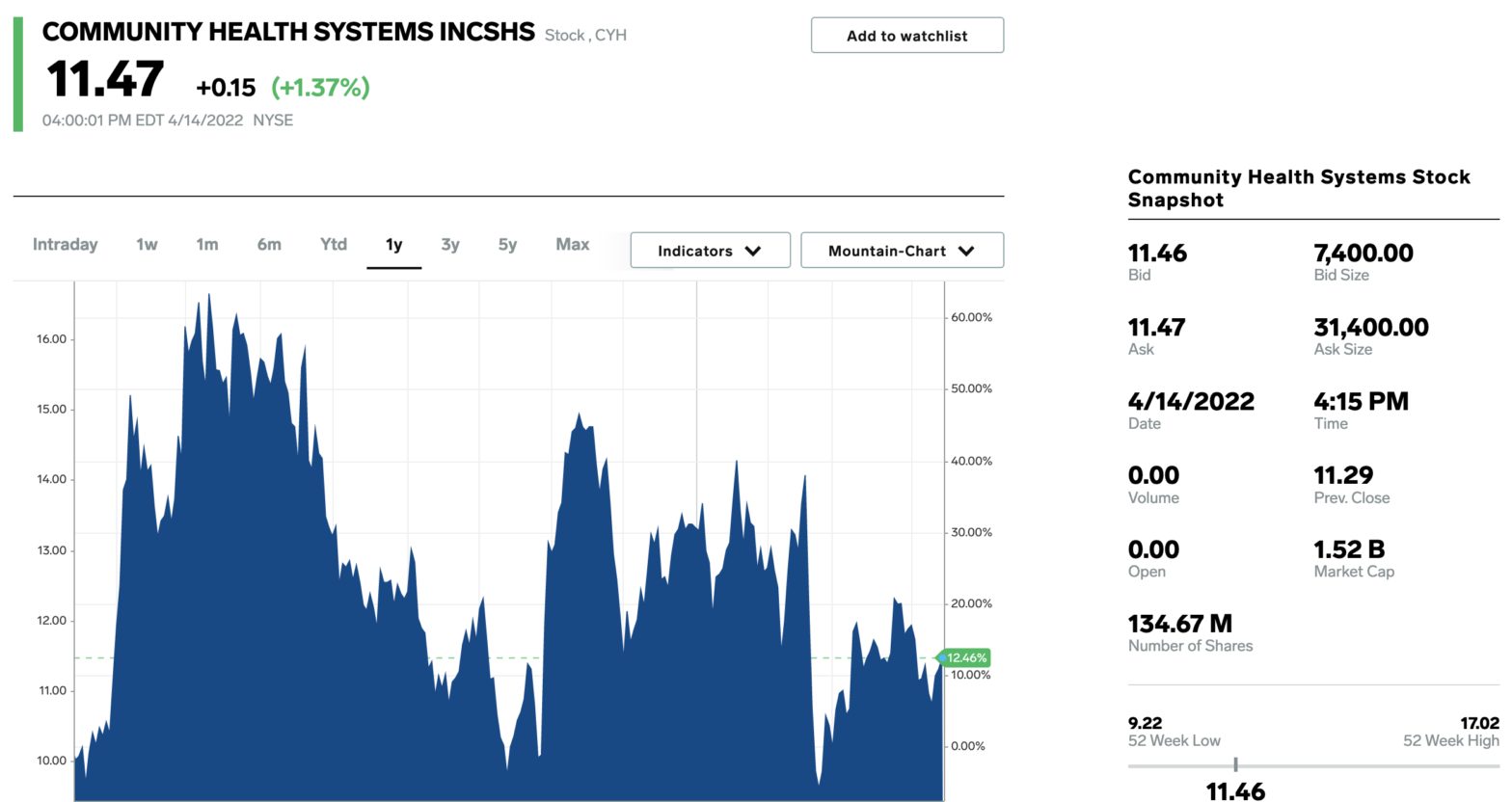The height and width of the screenshot is (802, 1512).
Task: Click the 52 week range slider marker
Action: 1235,764
